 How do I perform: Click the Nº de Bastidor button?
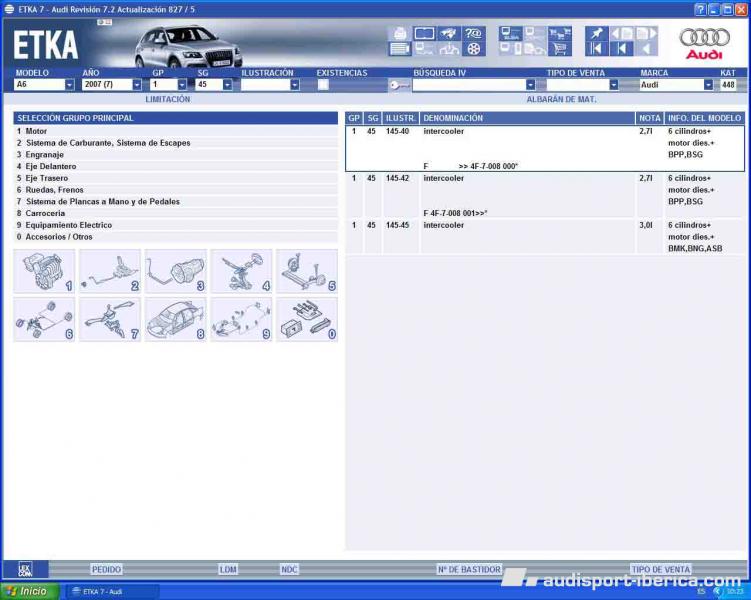[x=468, y=569]
